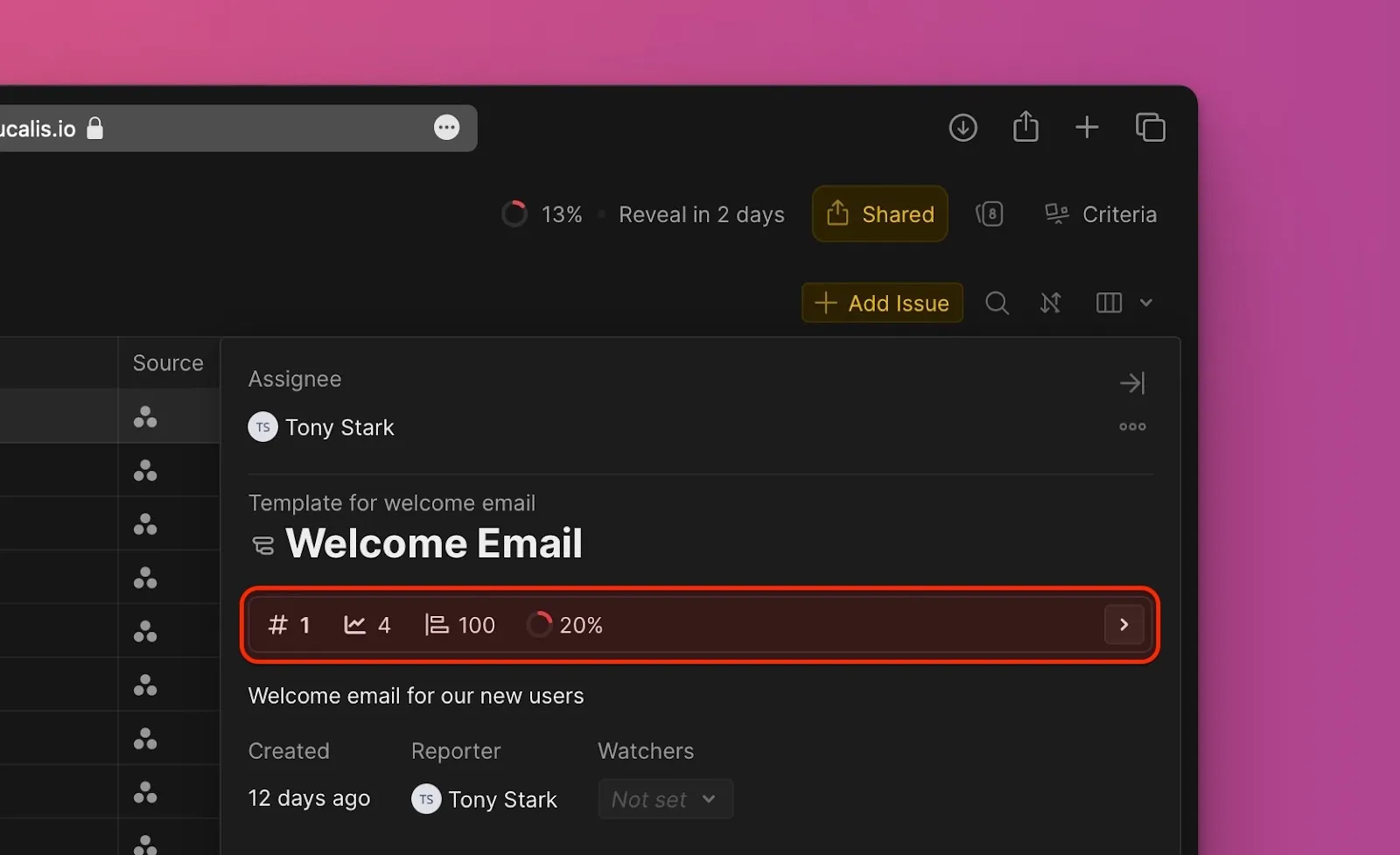
Task: Expand score details with chevron button
Action: click(1123, 625)
